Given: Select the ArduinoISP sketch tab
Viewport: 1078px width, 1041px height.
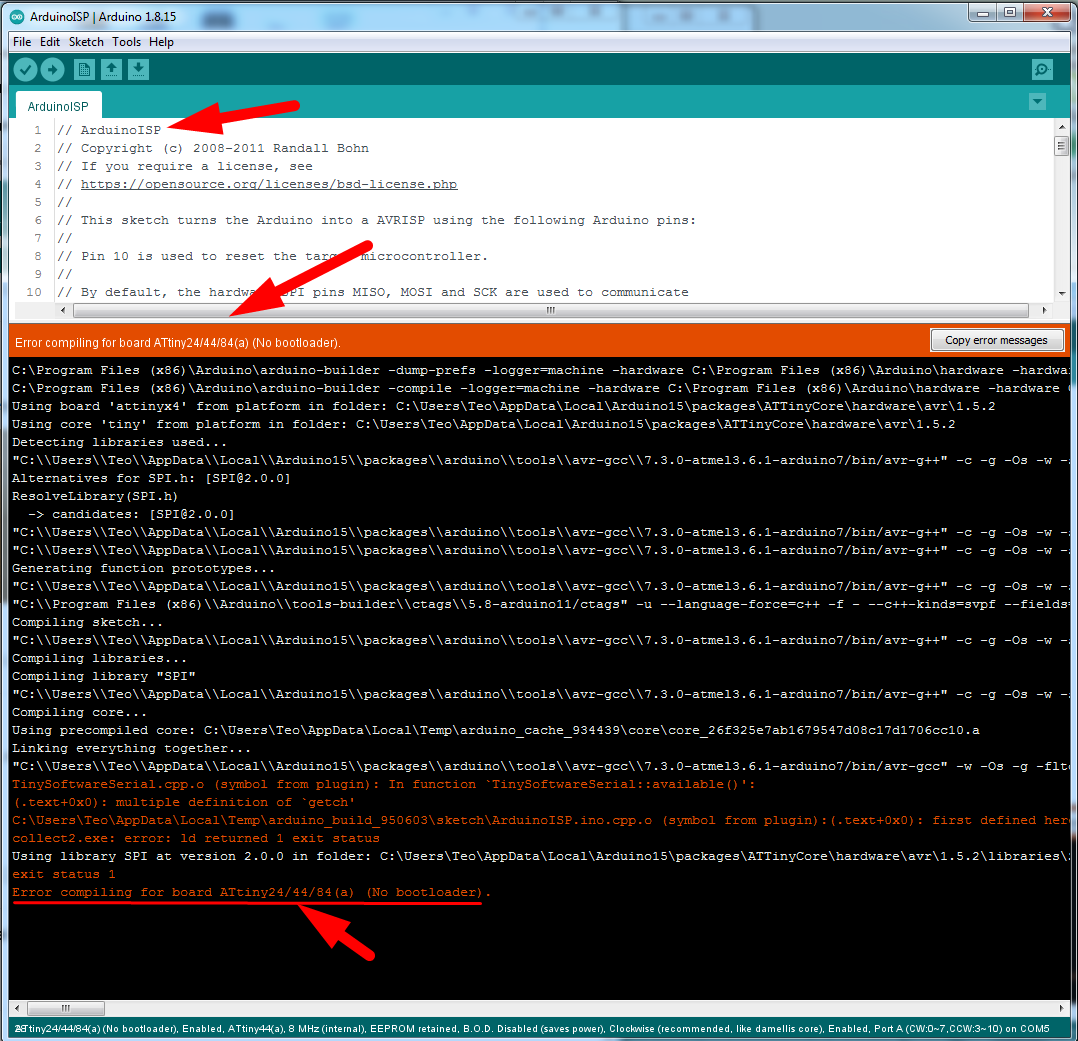Looking at the screenshot, I should [58, 106].
